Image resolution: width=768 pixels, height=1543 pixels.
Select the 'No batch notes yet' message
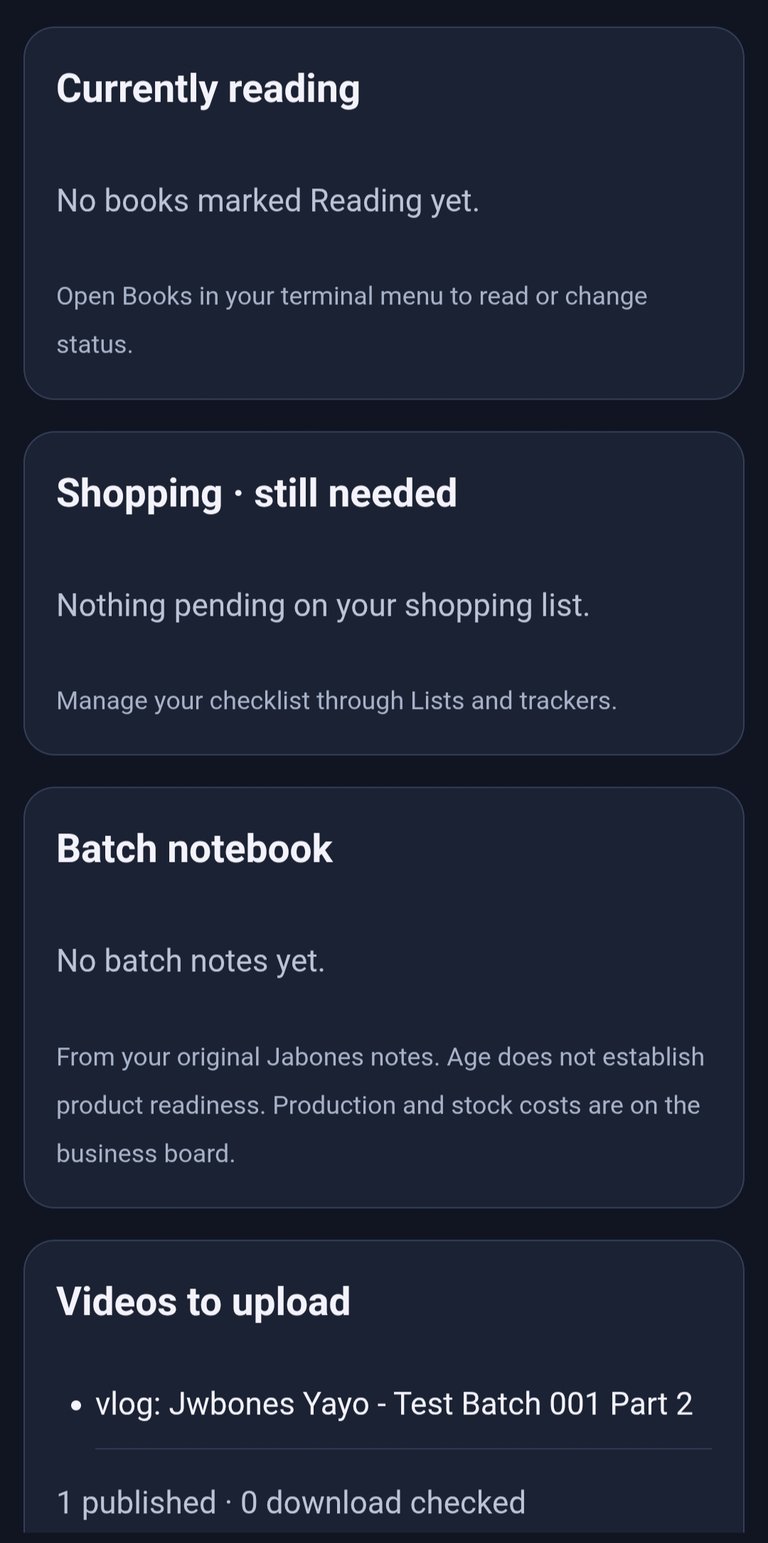point(190,961)
